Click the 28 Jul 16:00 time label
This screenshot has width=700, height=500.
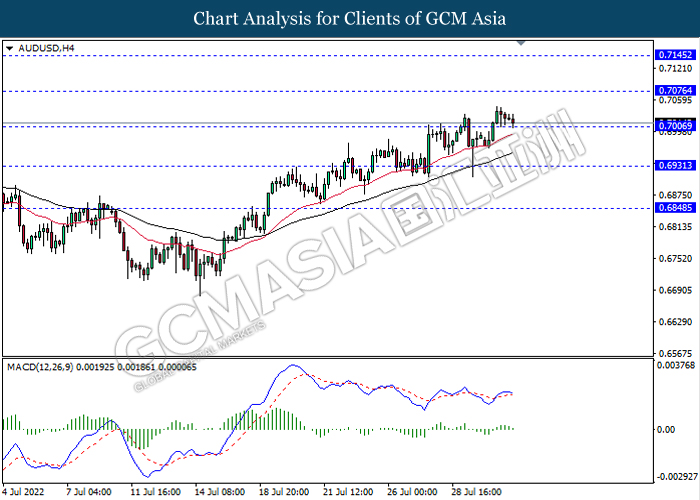477,492
